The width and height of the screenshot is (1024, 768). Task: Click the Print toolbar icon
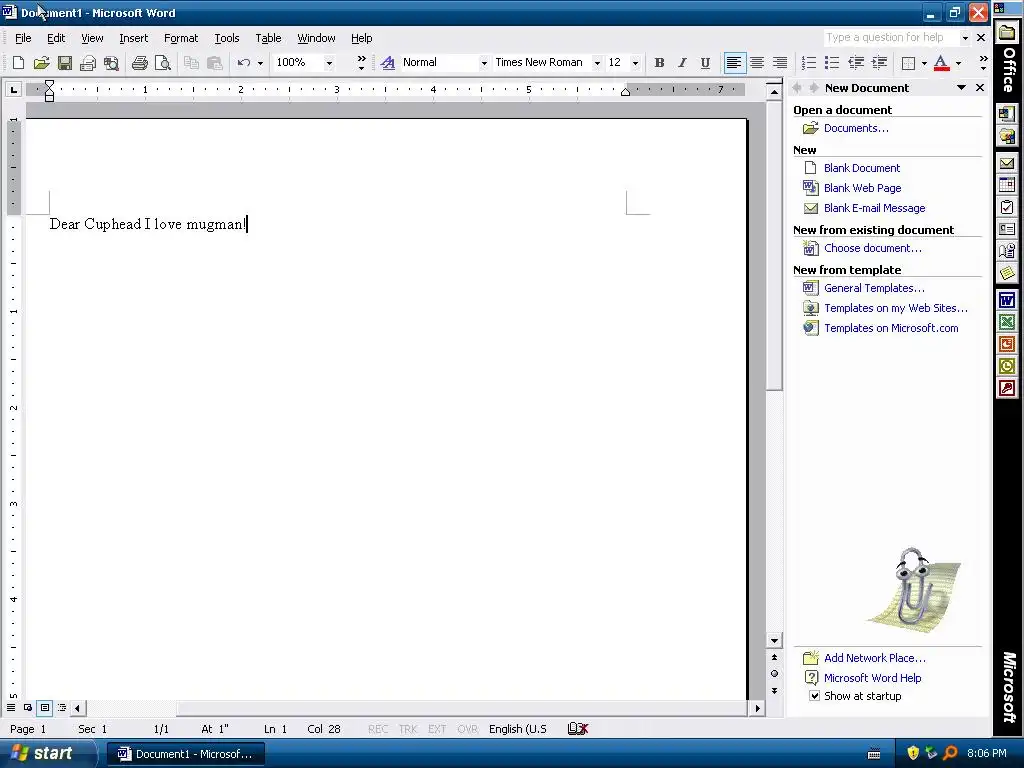click(139, 63)
